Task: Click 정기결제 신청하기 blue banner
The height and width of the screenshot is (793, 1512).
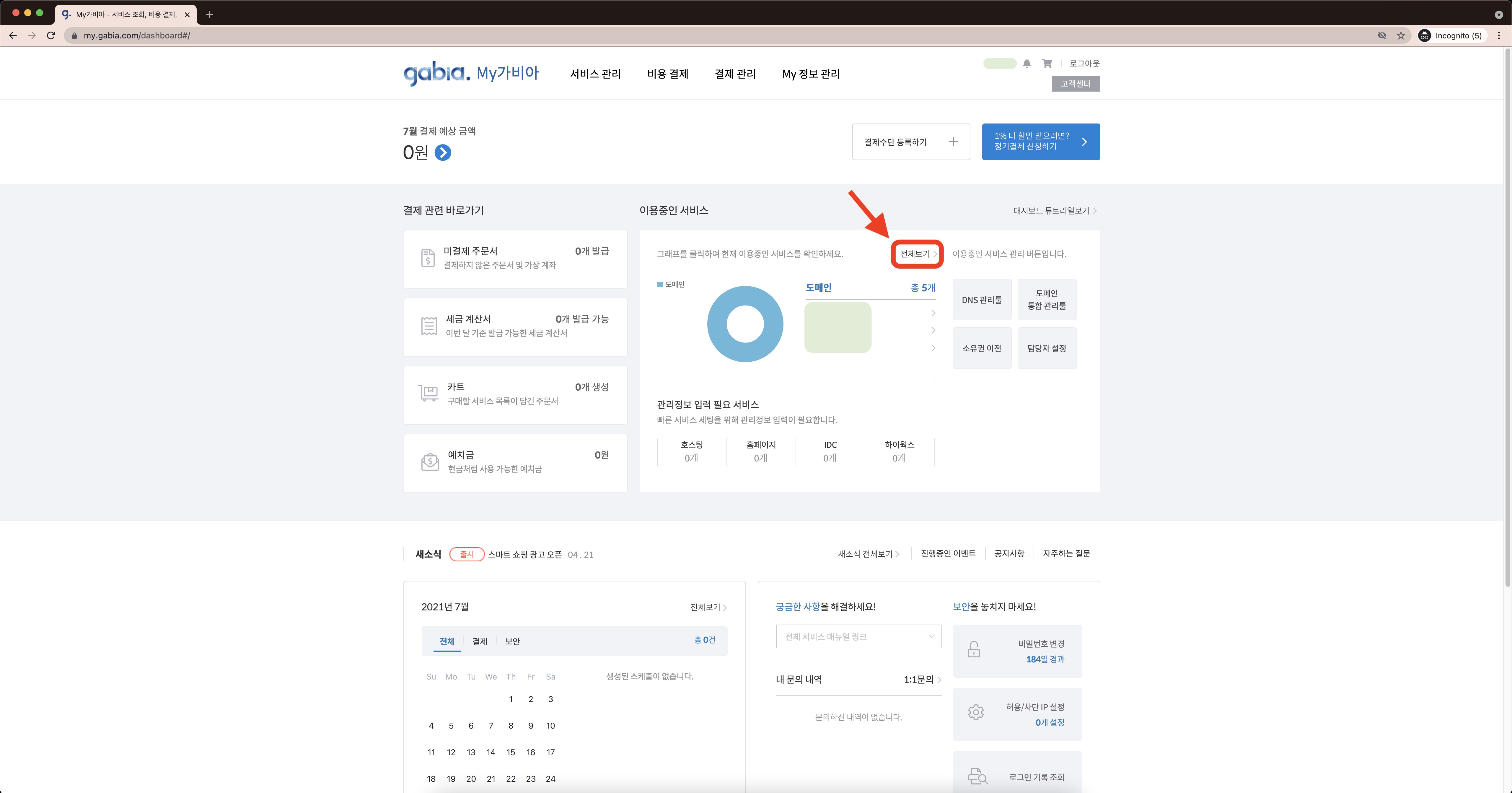Action: click(1041, 142)
